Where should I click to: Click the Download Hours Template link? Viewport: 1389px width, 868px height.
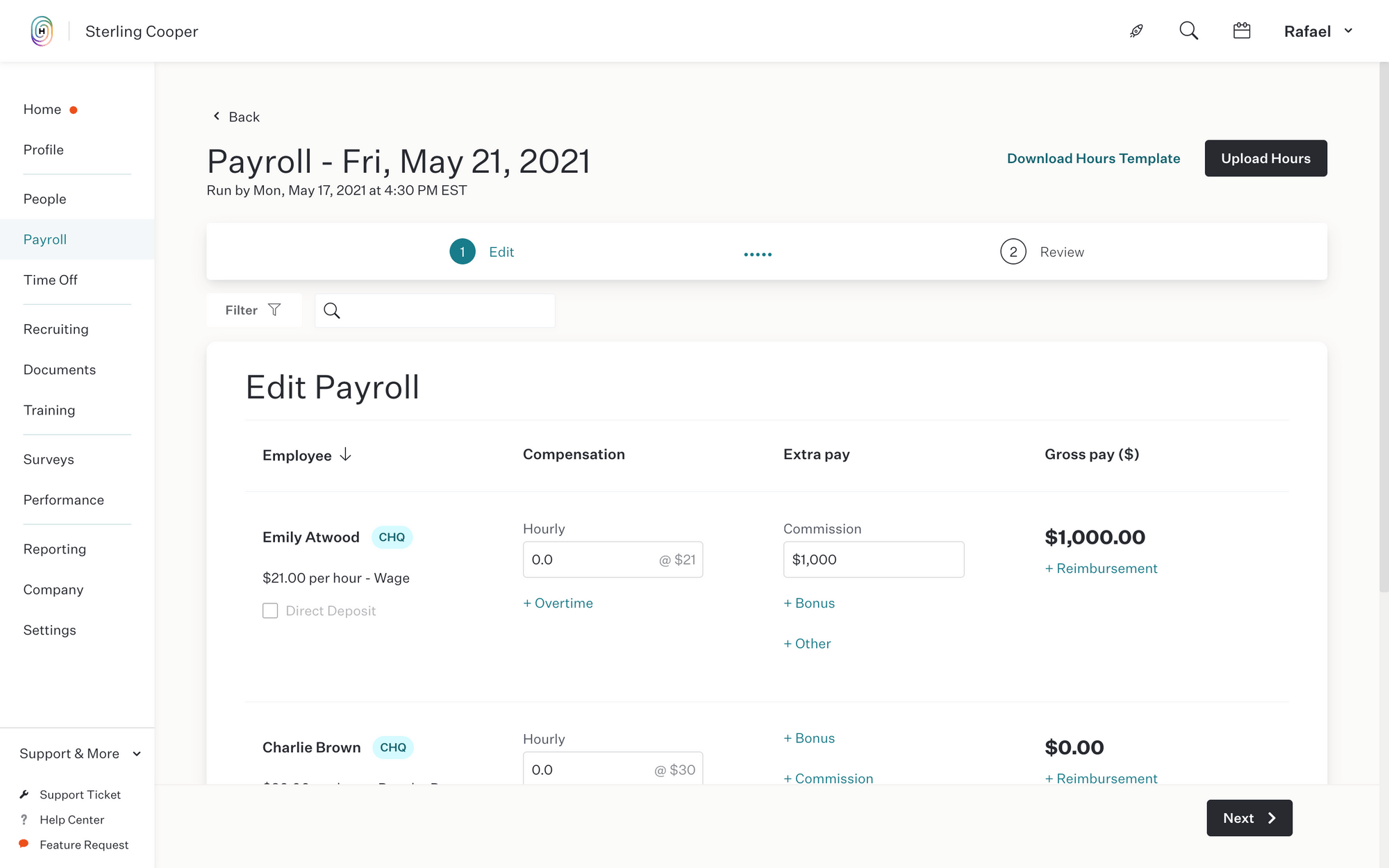(1092, 158)
